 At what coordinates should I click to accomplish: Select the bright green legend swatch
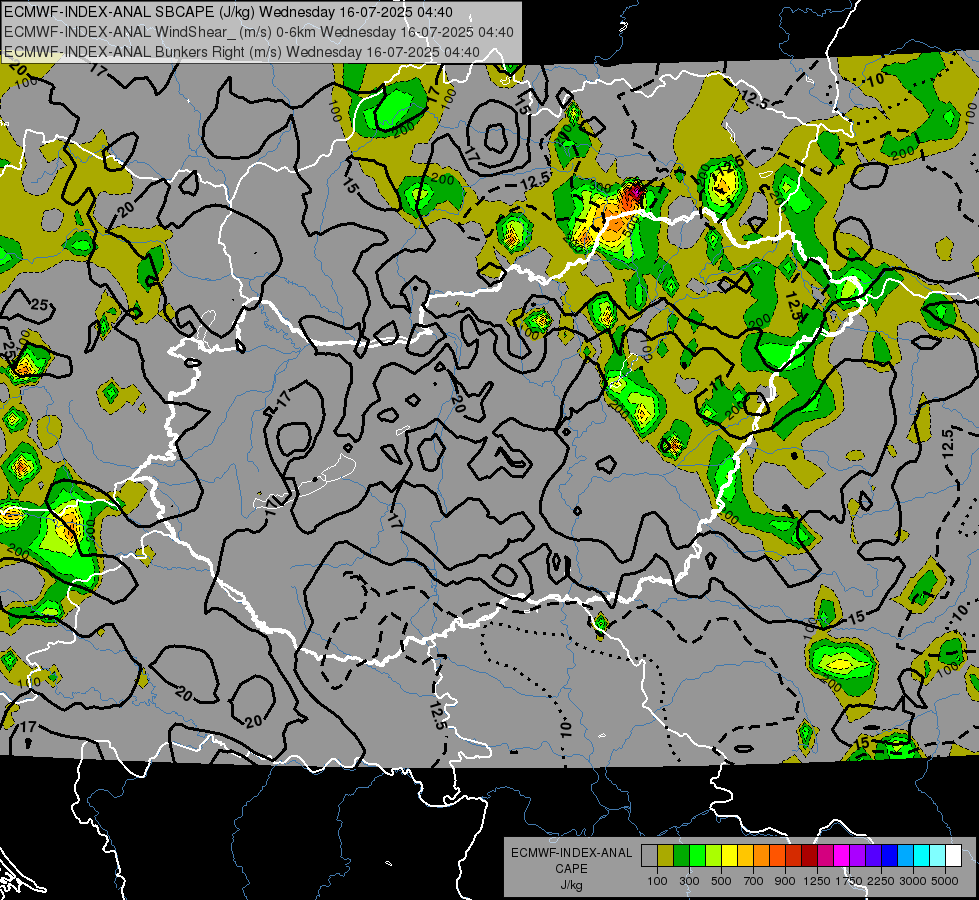click(697, 855)
